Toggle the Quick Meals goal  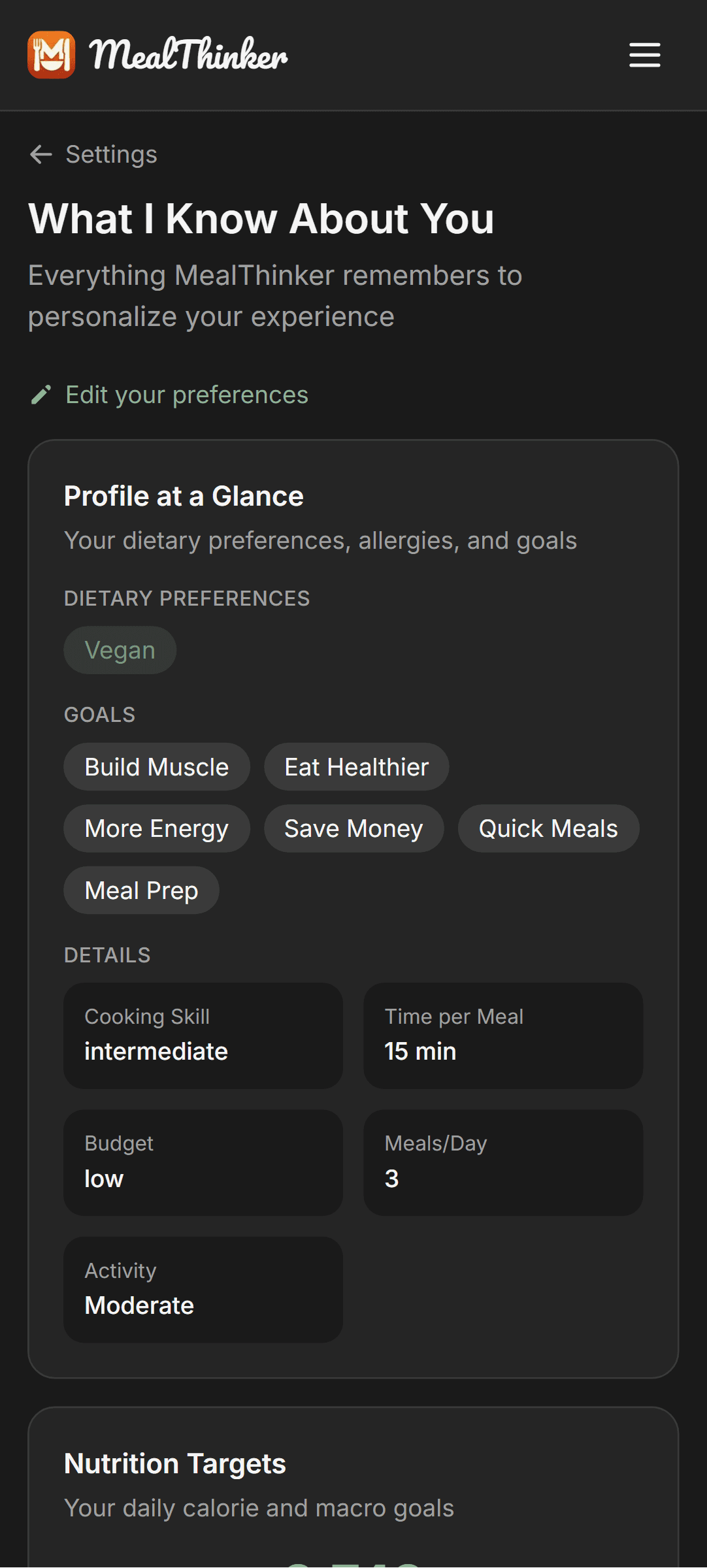tap(548, 828)
